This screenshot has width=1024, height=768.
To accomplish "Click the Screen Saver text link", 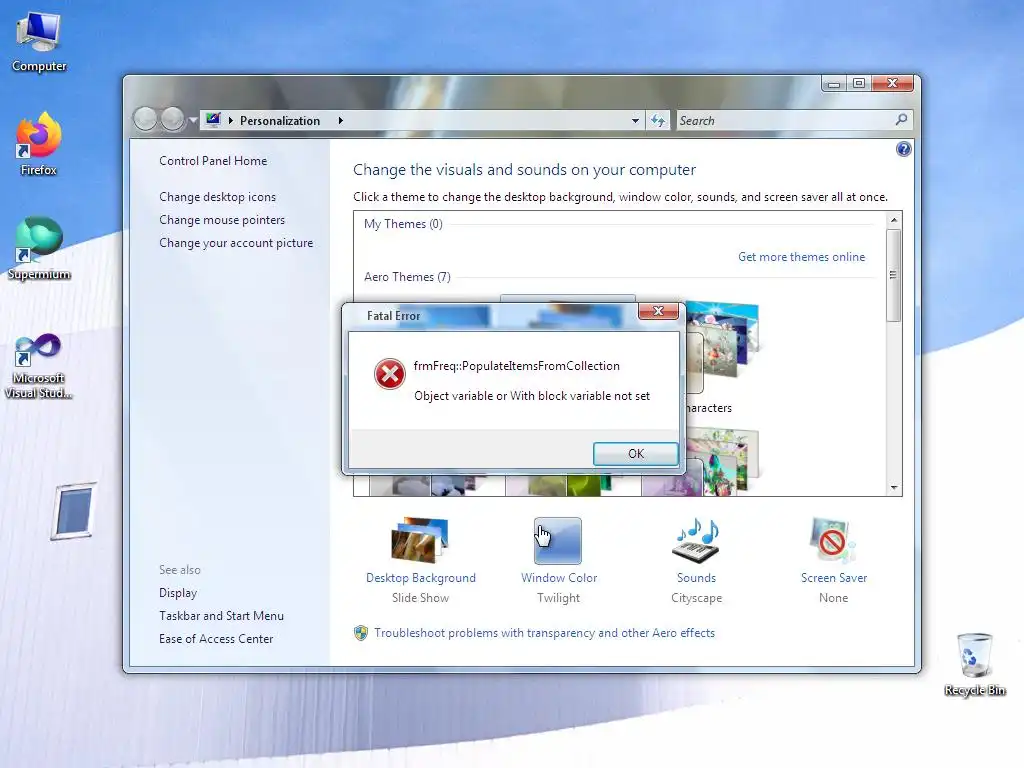I will coord(834,578).
